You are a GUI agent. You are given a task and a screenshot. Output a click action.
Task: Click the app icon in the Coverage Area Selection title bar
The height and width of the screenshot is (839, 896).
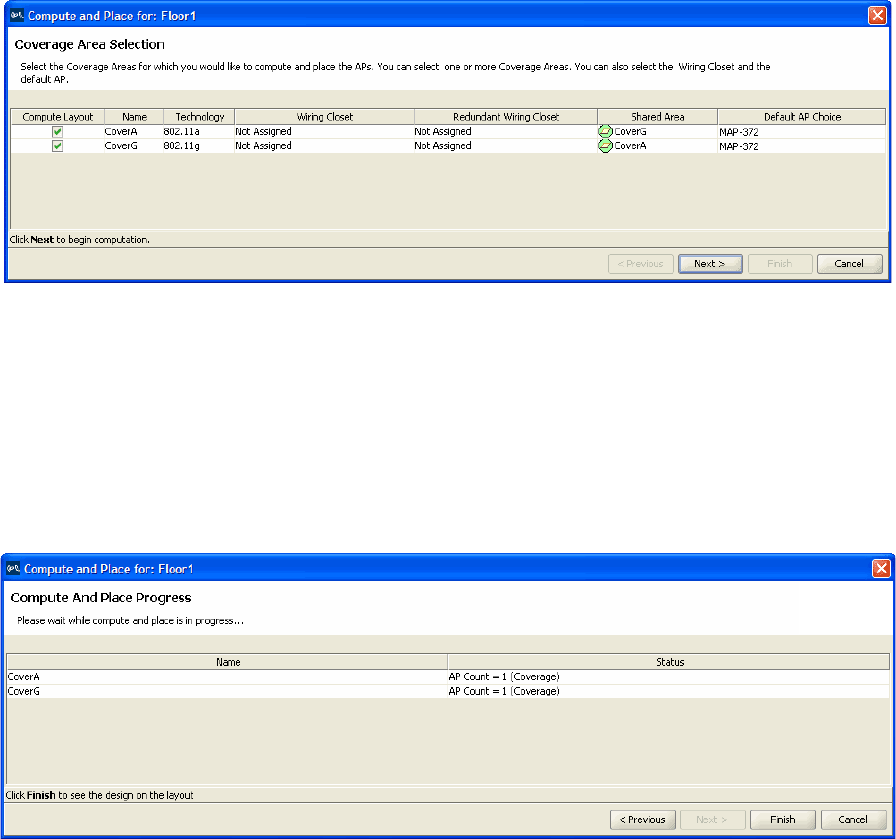point(15,15)
